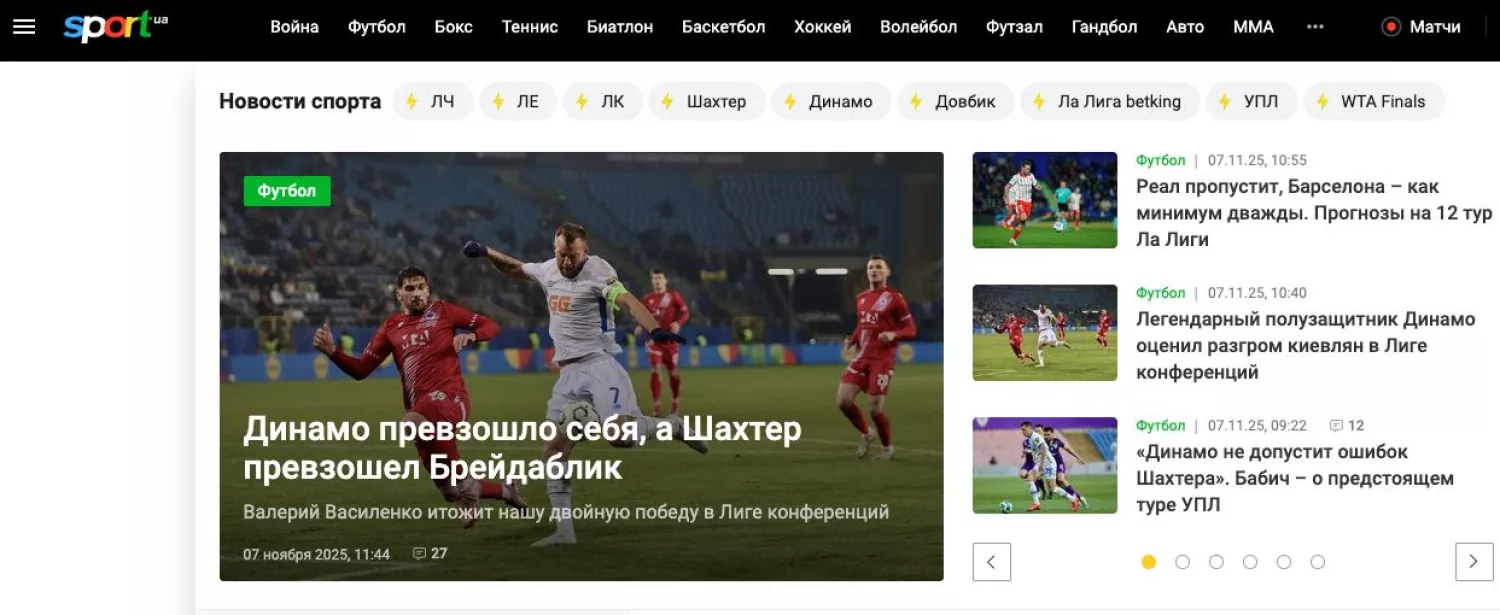Image resolution: width=1500 pixels, height=615 pixels.
Task: Open Теннис section in top menu
Action: 529,27
